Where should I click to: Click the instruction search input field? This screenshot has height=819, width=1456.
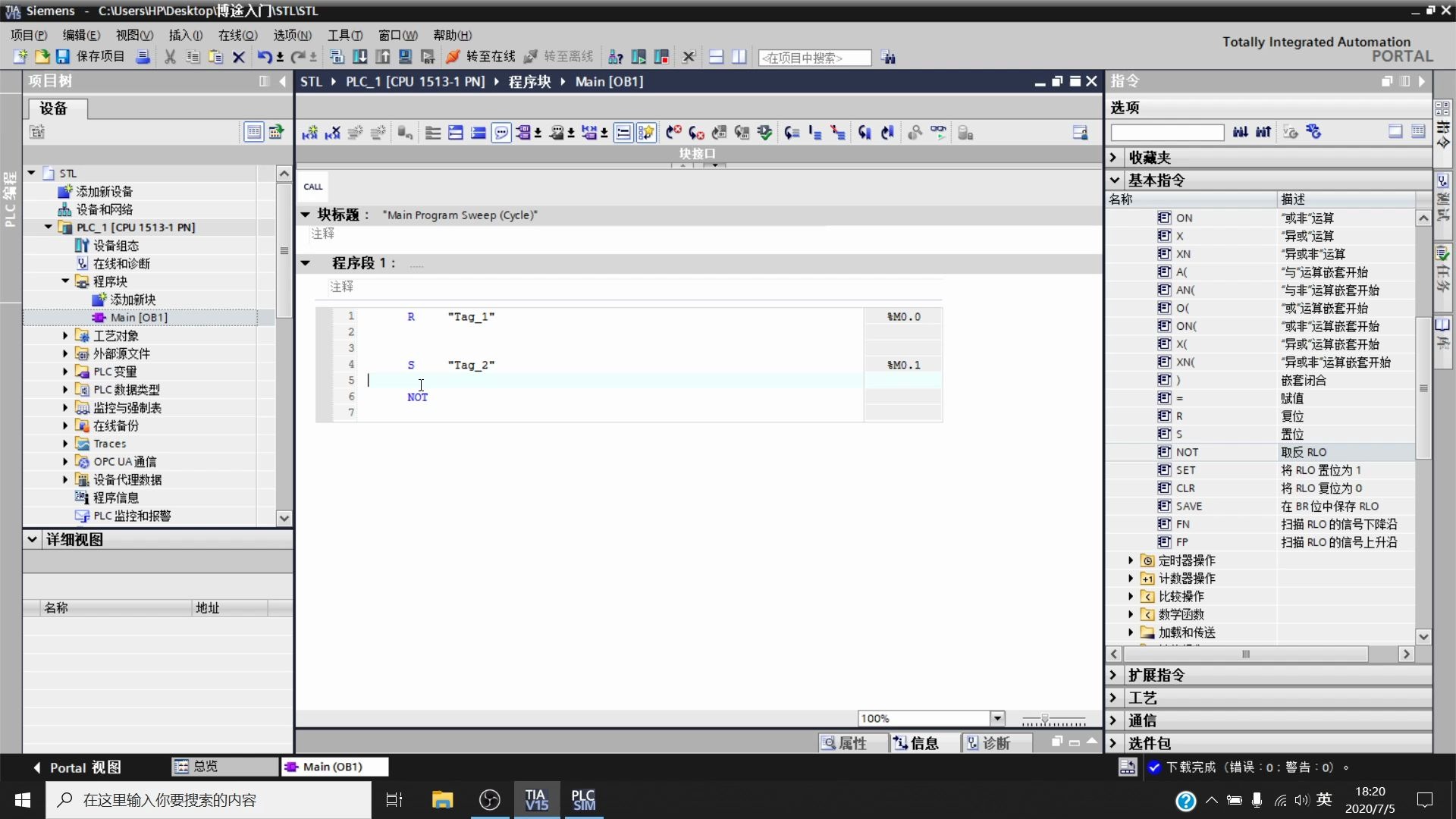(x=1167, y=133)
